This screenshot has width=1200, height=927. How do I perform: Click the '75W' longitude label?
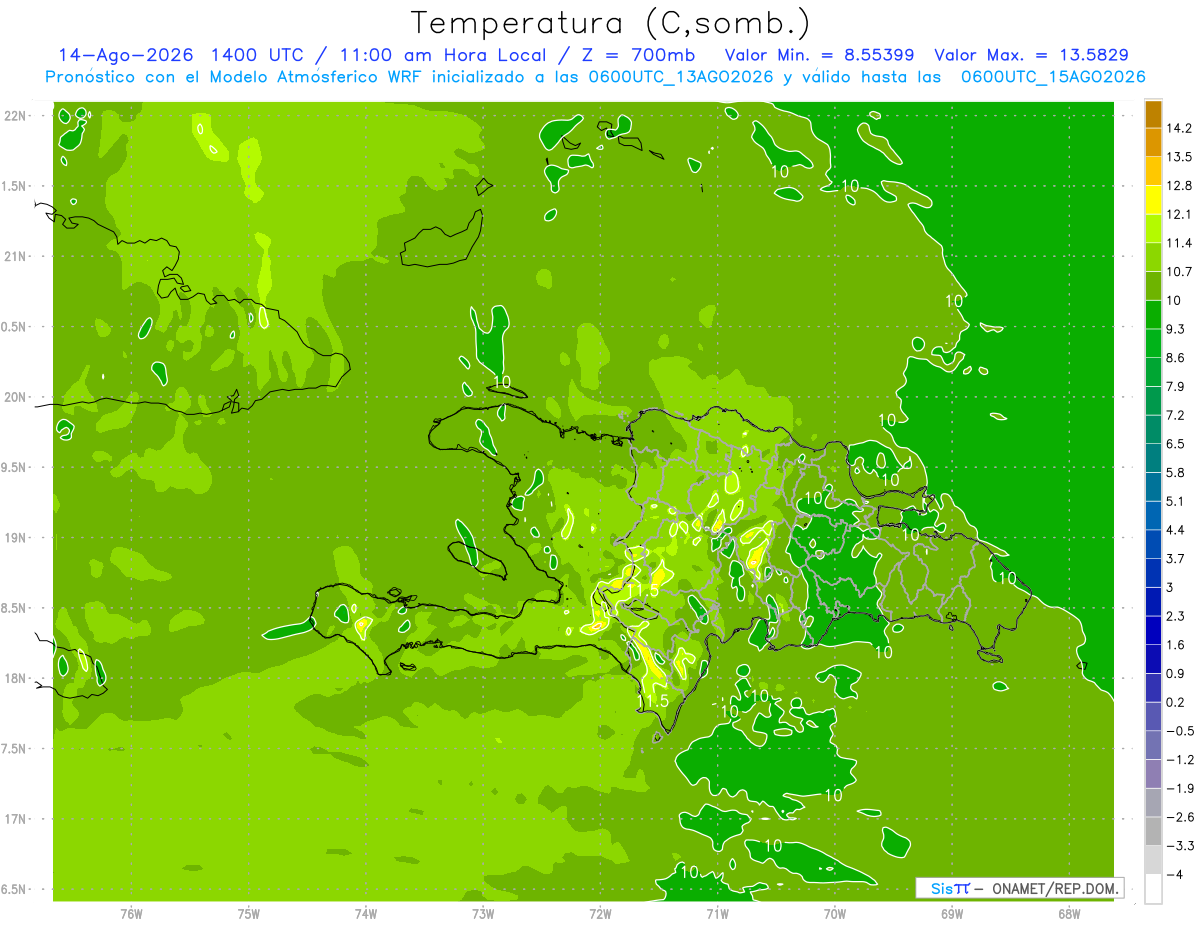(249, 912)
